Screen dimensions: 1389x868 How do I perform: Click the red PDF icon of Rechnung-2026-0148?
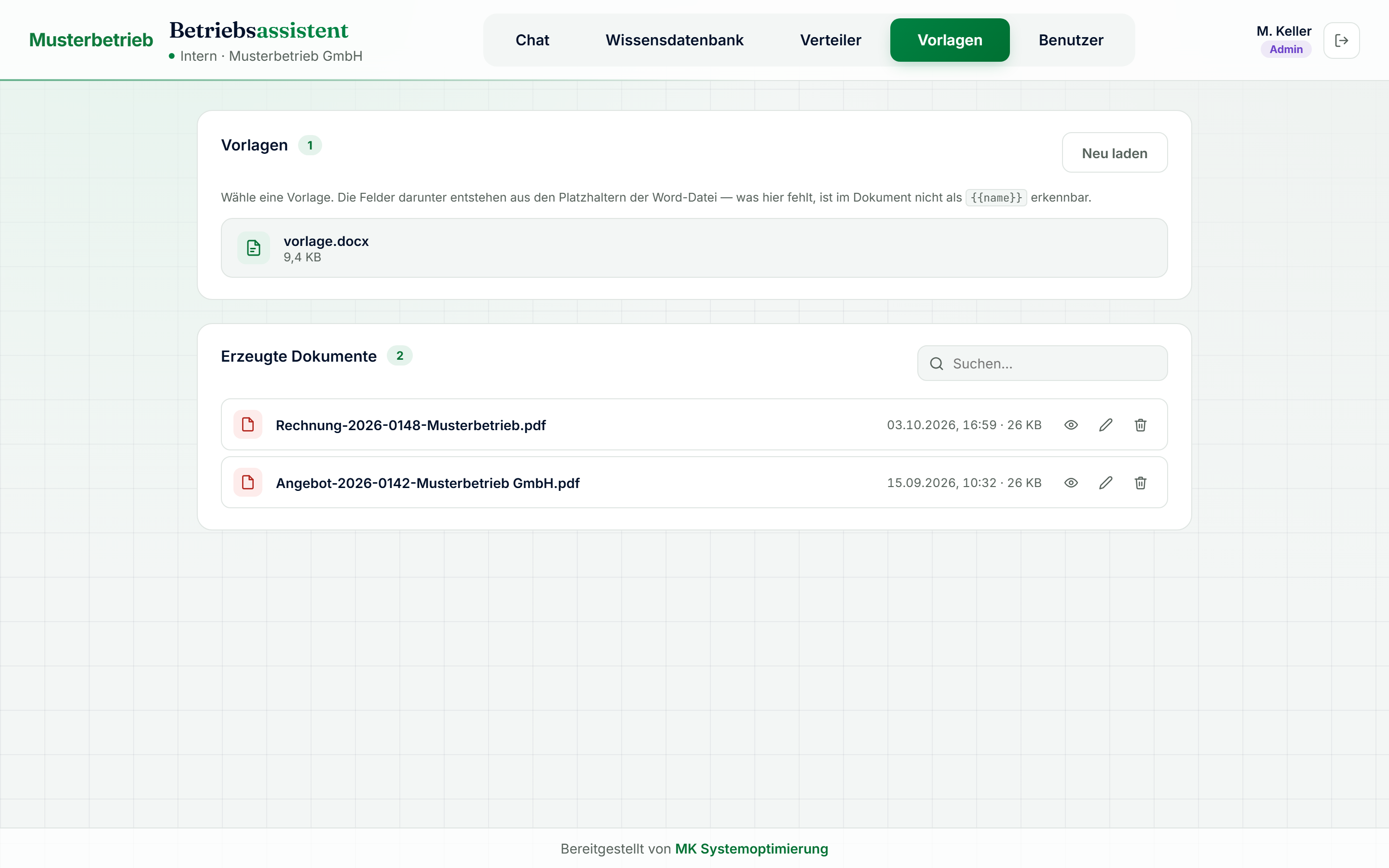point(248,424)
